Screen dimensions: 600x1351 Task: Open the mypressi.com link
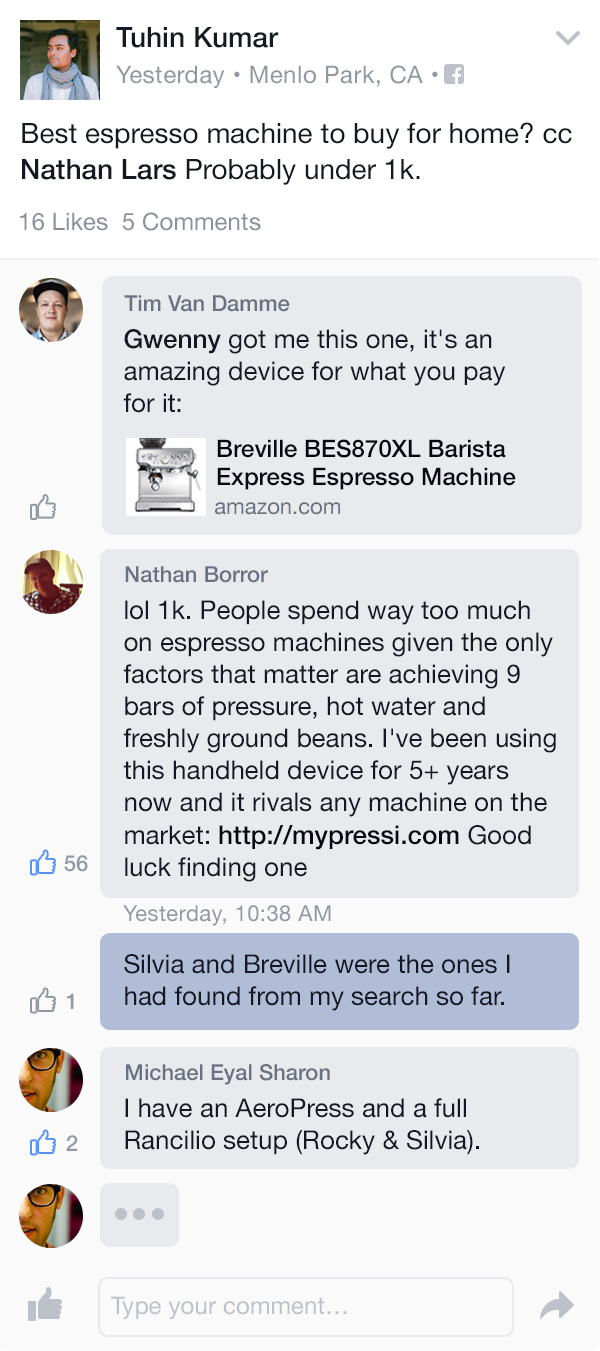tap(339, 835)
